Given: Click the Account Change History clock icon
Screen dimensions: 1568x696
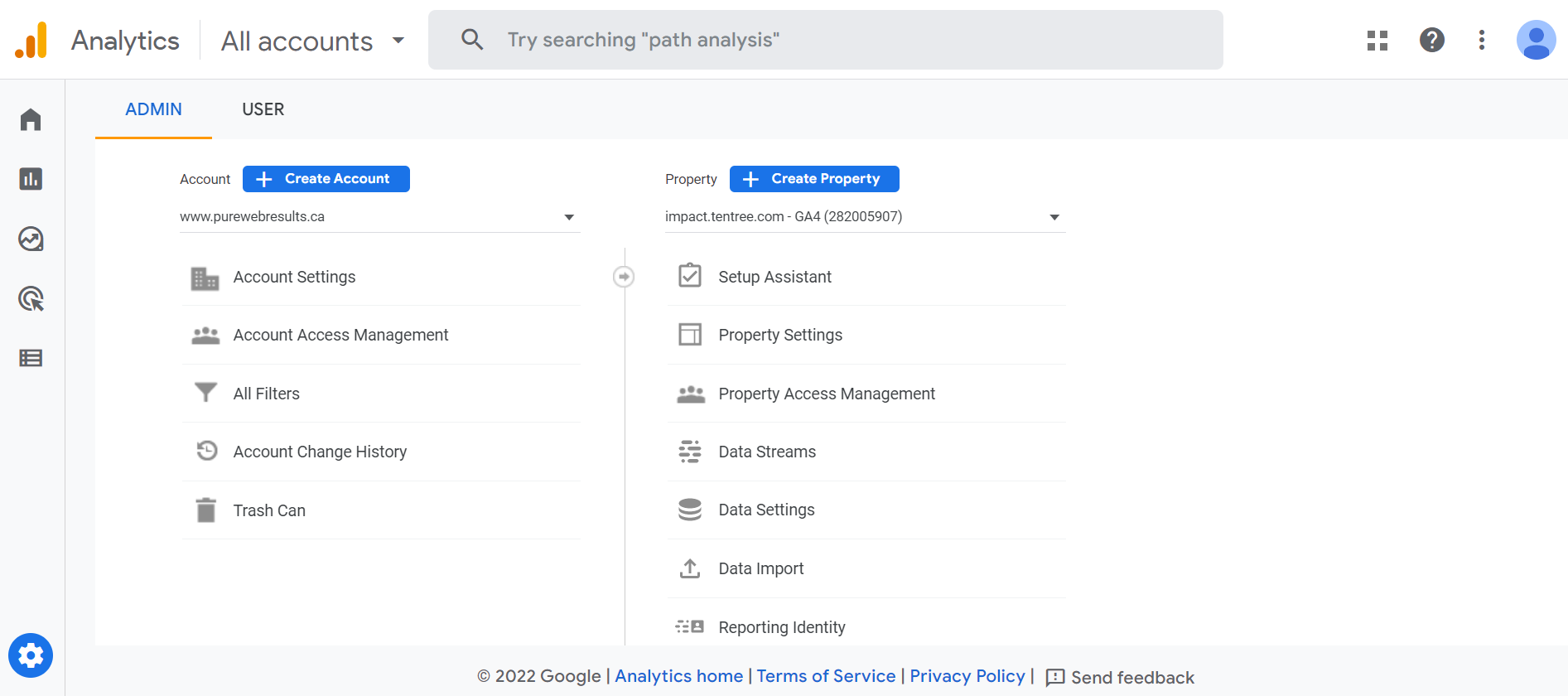Looking at the screenshot, I should pos(206,451).
